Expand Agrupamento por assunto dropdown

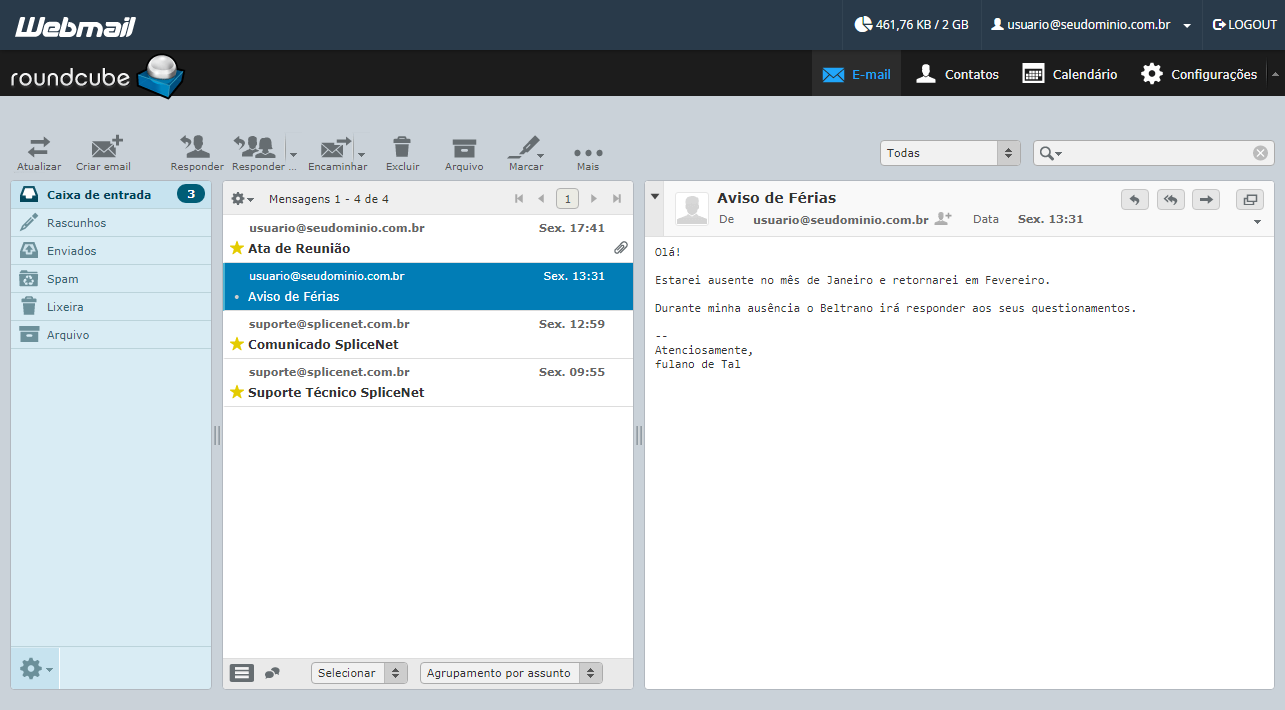coord(511,673)
